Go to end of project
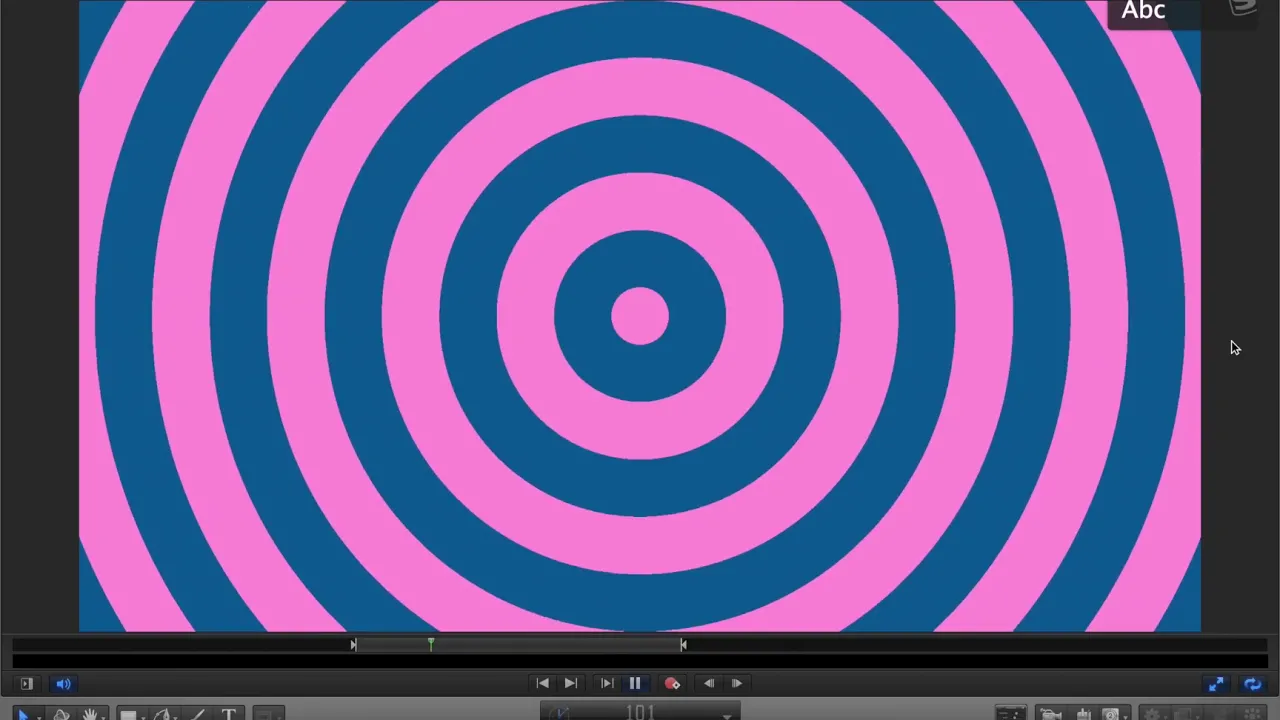Image resolution: width=1280 pixels, height=720 pixels. (570, 684)
